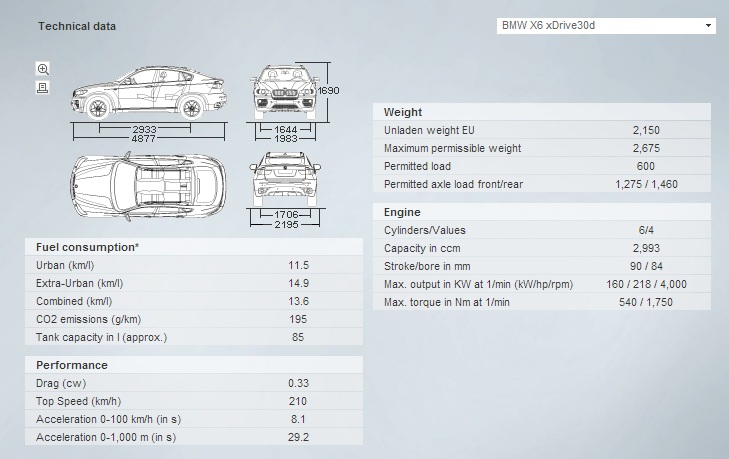Click the 1,275 / 1,460 axle load value
The image size is (729, 459).
pyautogui.click(x=646, y=184)
